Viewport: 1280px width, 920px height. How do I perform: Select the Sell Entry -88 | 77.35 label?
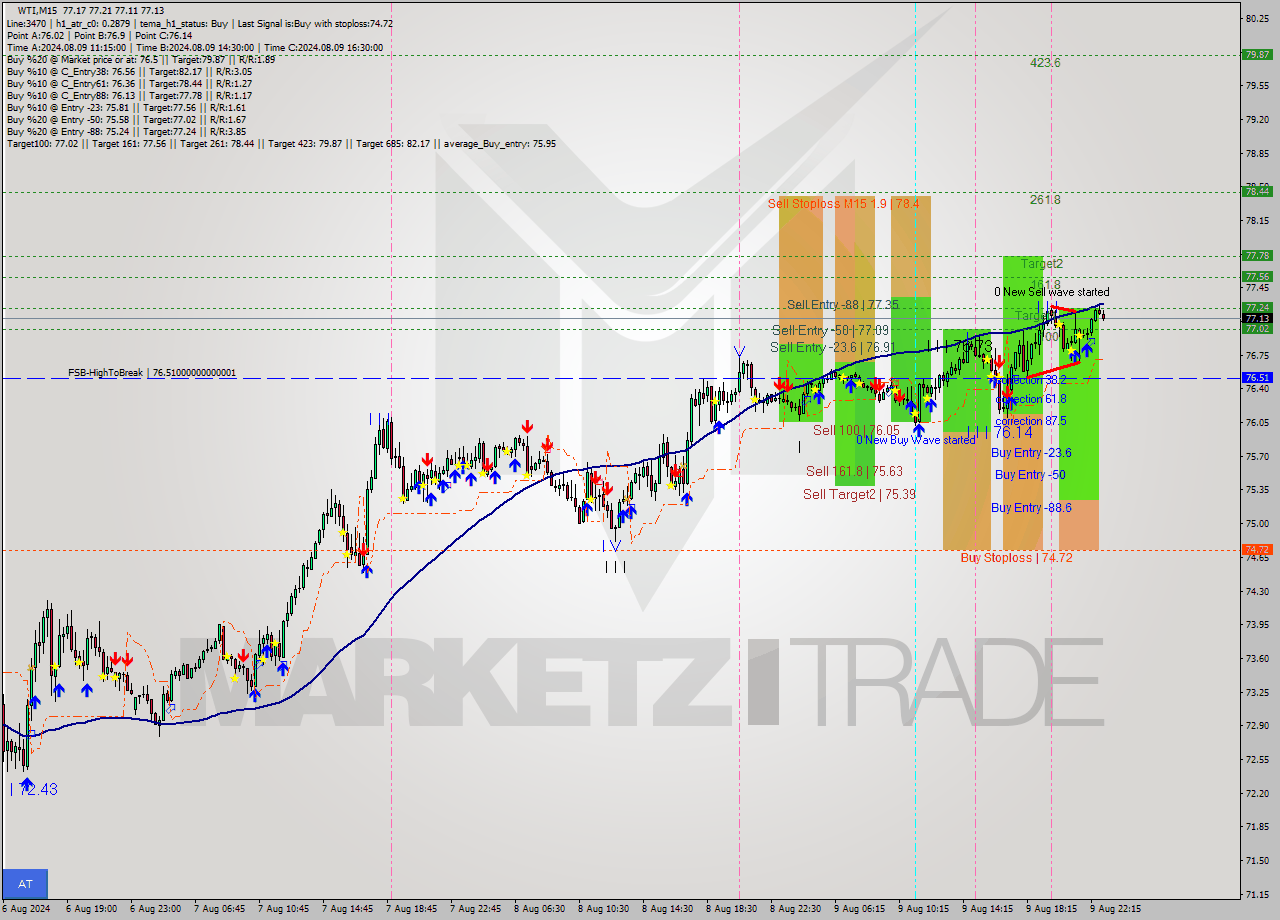coord(842,304)
